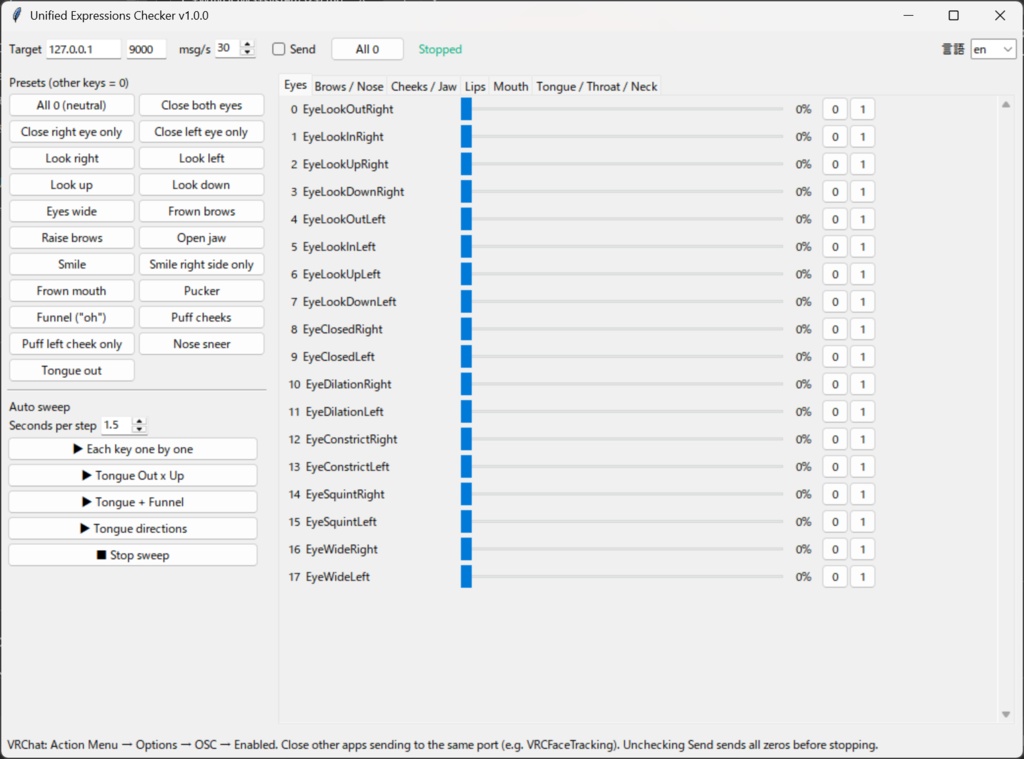Show the Tongue / Throat / Neck tab
Screen dimensions: 1024x759
click(x=597, y=86)
